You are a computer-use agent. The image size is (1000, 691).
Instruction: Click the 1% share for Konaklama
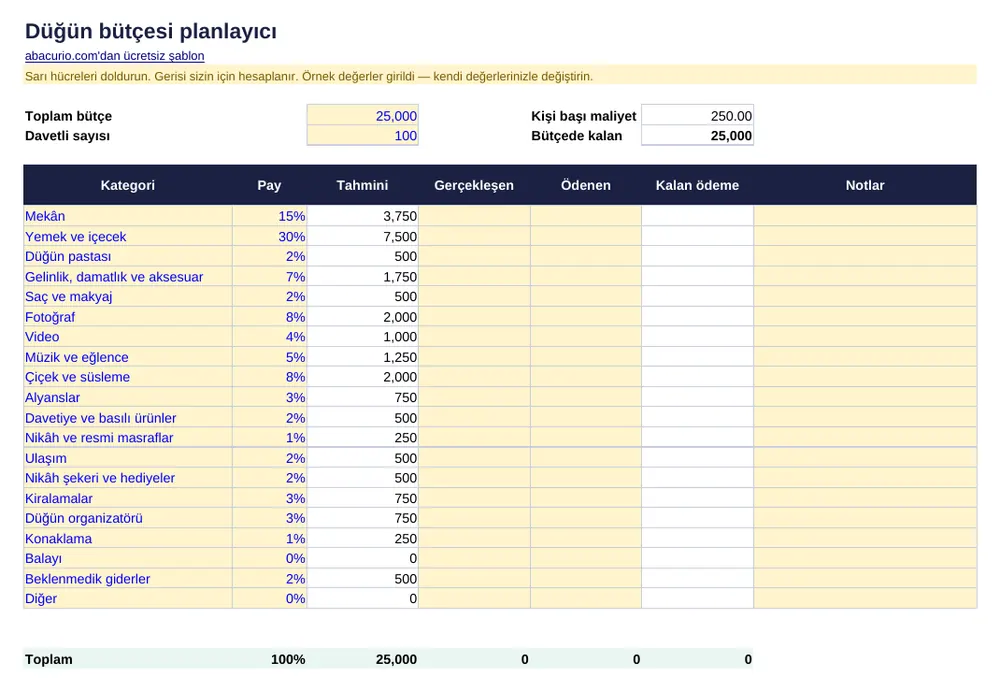tap(270, 538)
